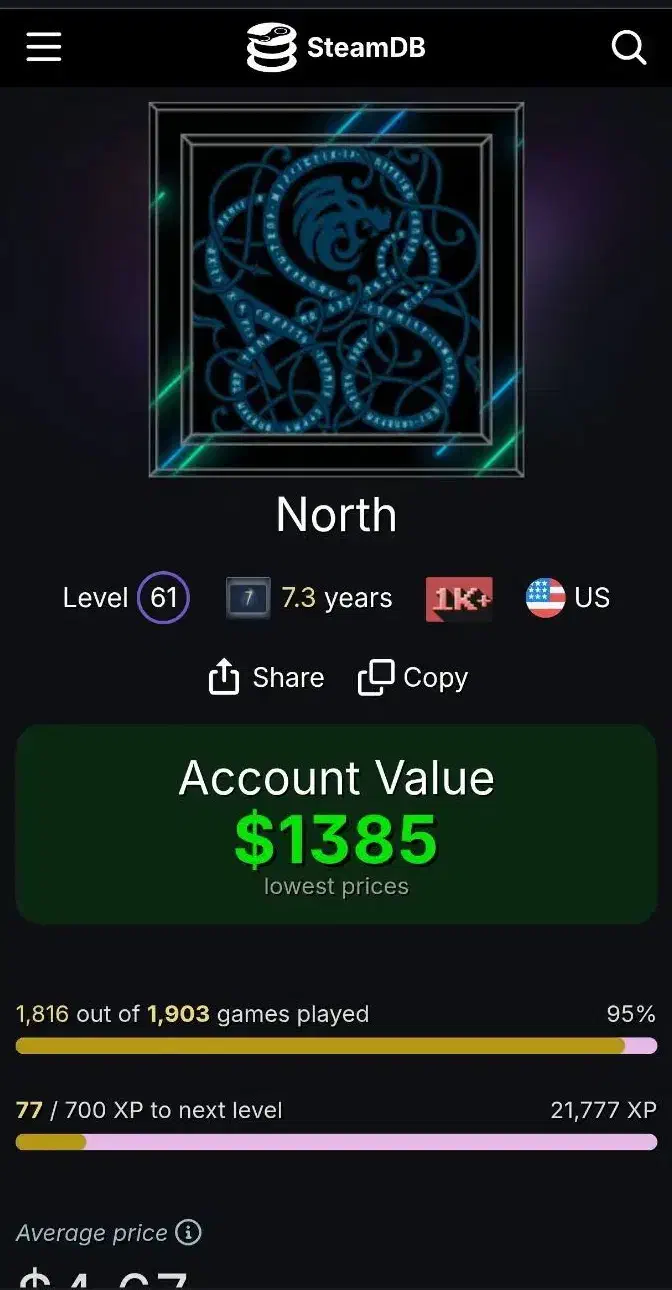Screen dimensions: 672x1290
Task: Open the search magnifier icon
Action: pyautogui.click(x=629, y=46)
